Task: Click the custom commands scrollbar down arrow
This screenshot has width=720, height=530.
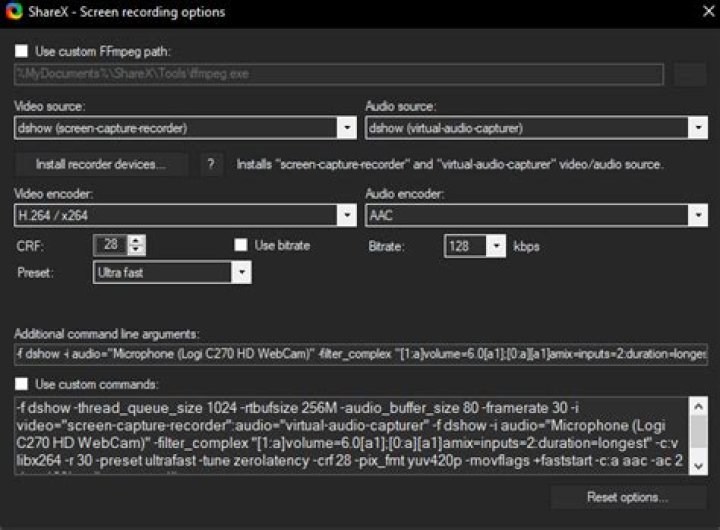Action: [698, 466]
